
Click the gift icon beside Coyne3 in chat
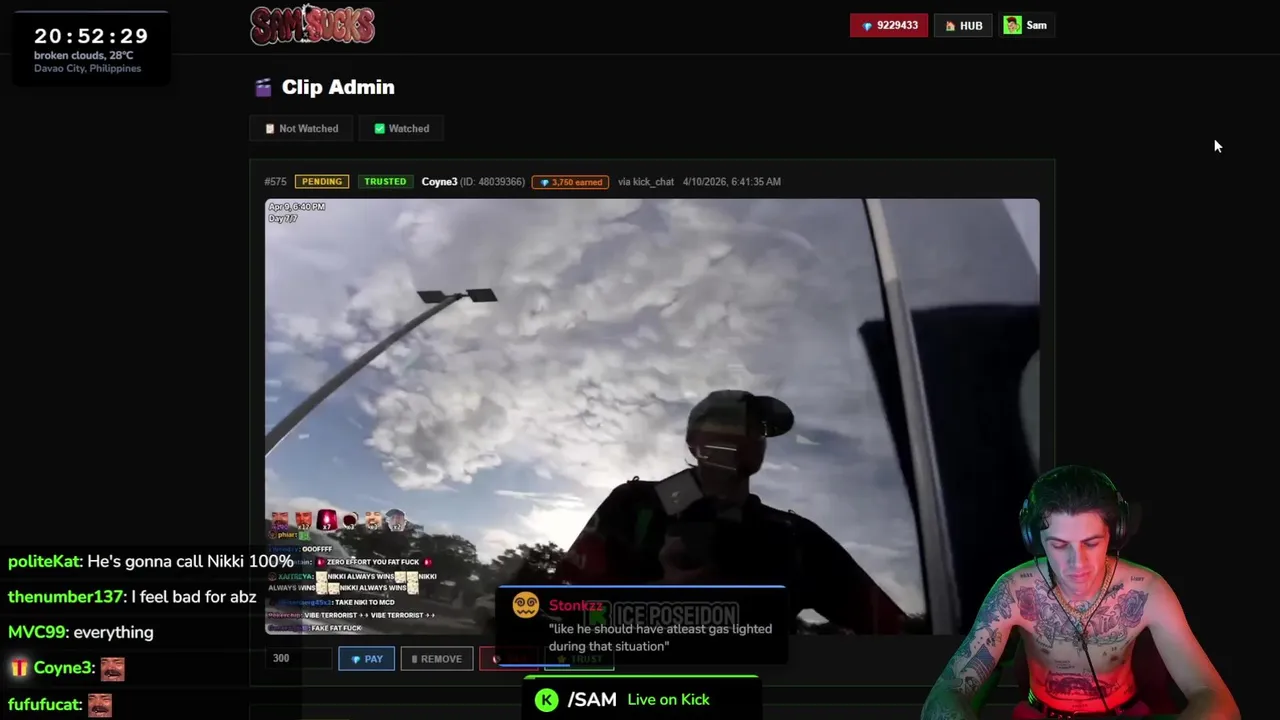19,668
